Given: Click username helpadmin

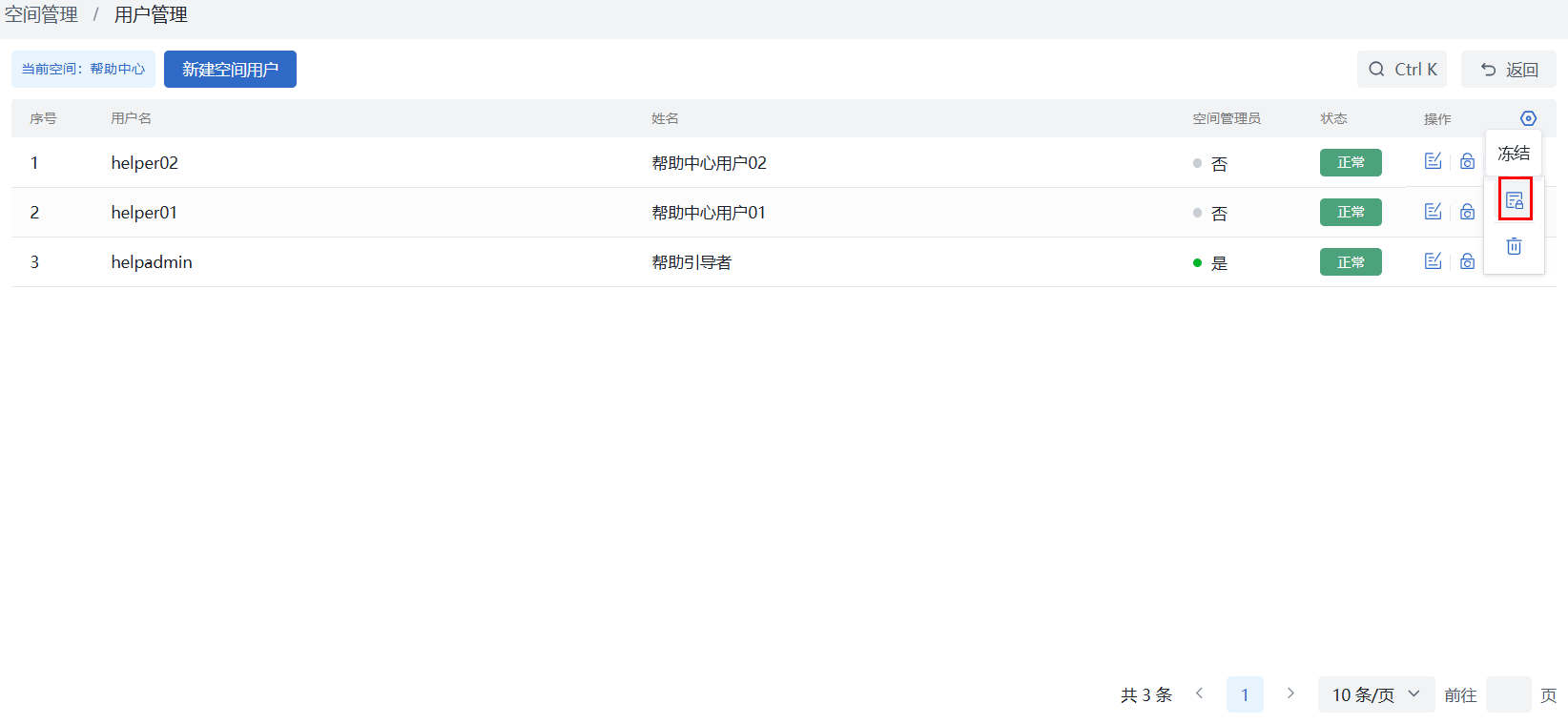Looking at the screenshot, I should coord(152,261).
